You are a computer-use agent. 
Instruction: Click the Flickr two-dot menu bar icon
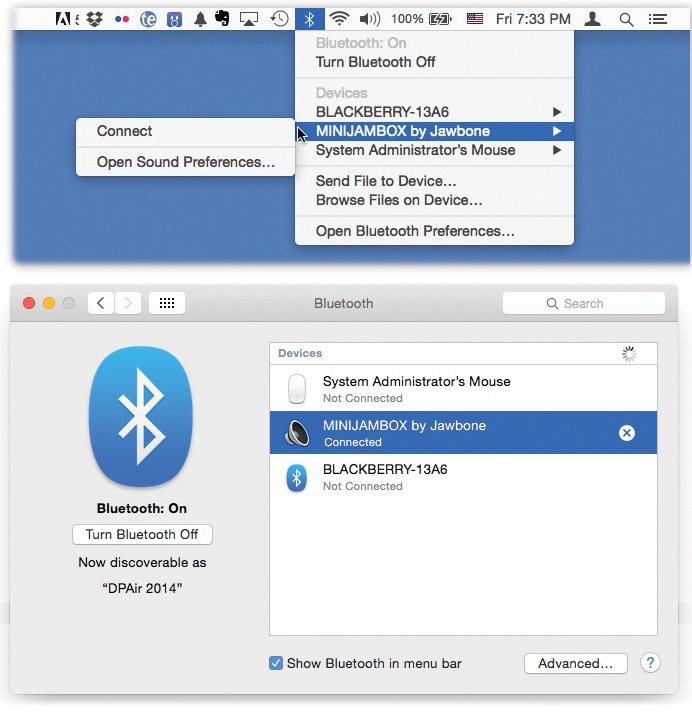click(121, 20)
